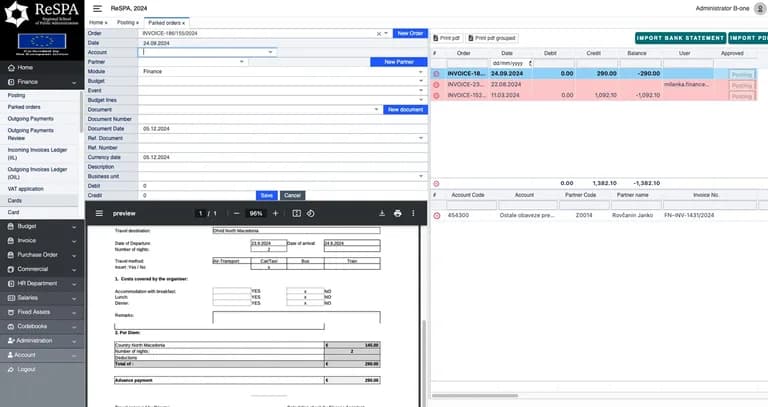Print the previewed PDF document

pos(397,214)
